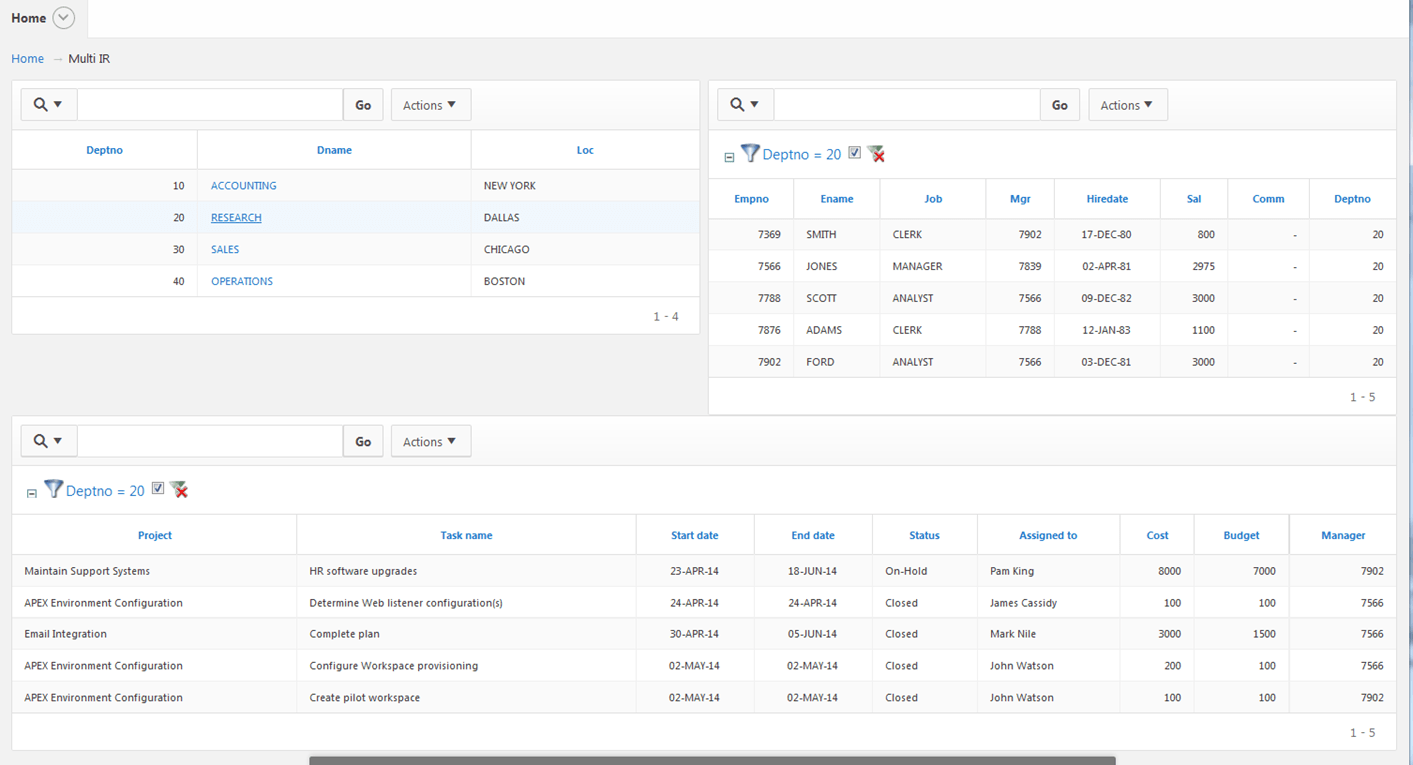
Task: Open the search magnifier menu in projects report
Action: pos(48,440)
